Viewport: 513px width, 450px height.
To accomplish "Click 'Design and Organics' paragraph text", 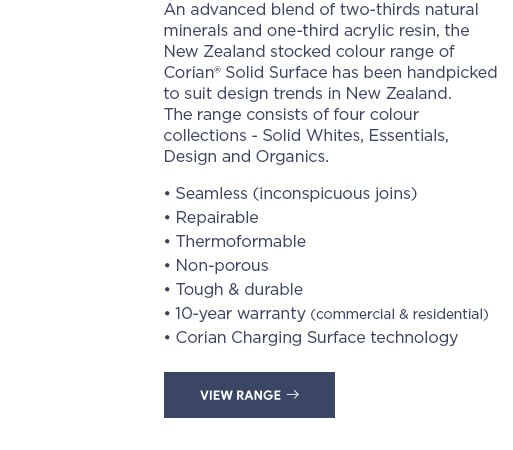I will (x=246, y=157).
